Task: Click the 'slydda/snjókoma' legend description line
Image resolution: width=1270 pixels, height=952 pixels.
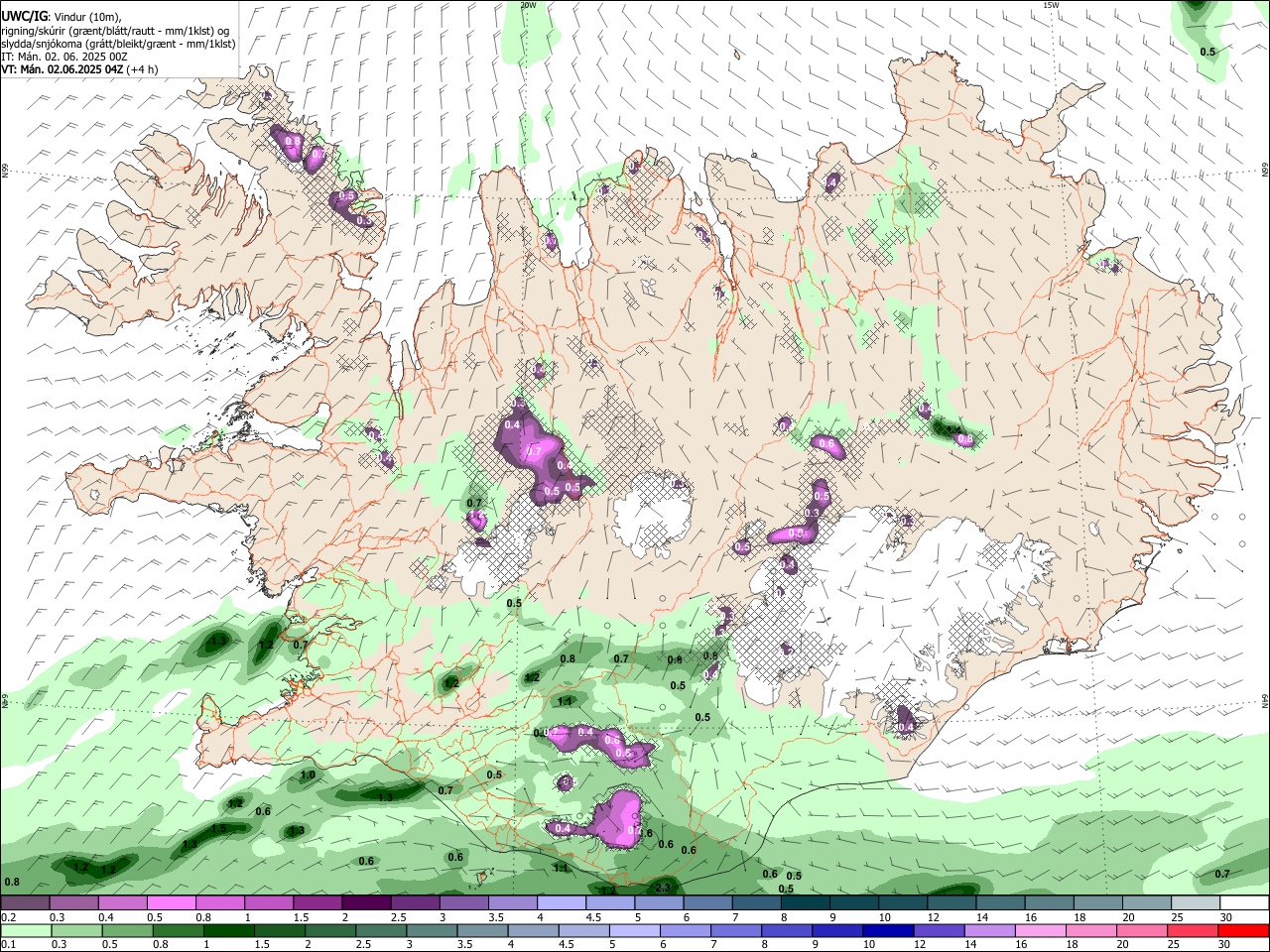Action: [118, 44]
